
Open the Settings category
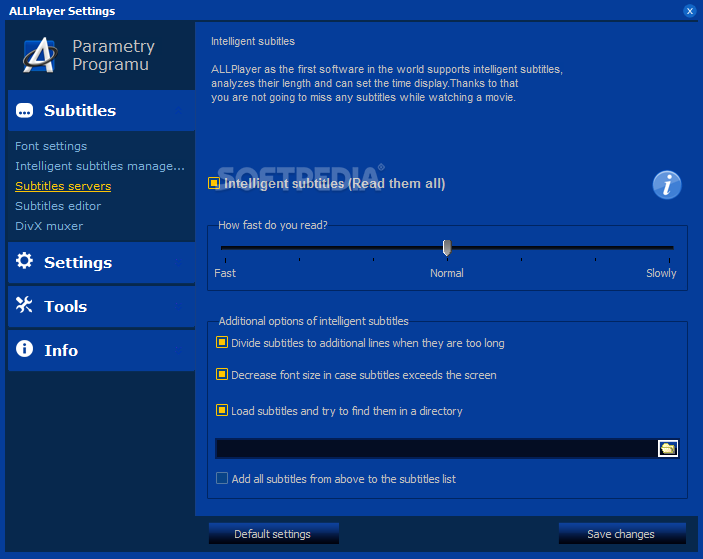tap(101, 263)
